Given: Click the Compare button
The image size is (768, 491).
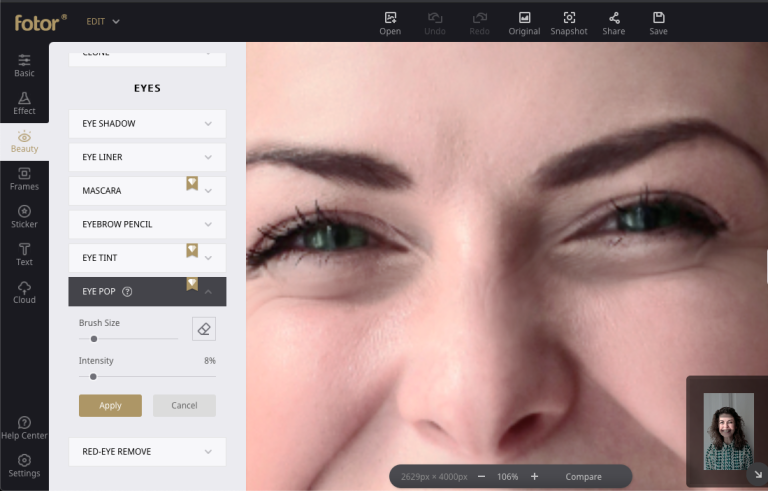Looking at the screenshot, I should 583,476.
